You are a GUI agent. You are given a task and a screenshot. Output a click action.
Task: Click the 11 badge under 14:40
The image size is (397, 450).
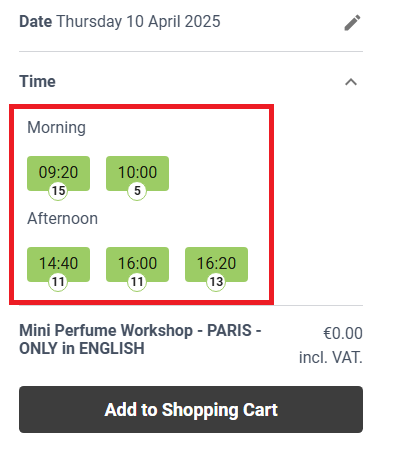pyautogui.click(x=58, y=282)
